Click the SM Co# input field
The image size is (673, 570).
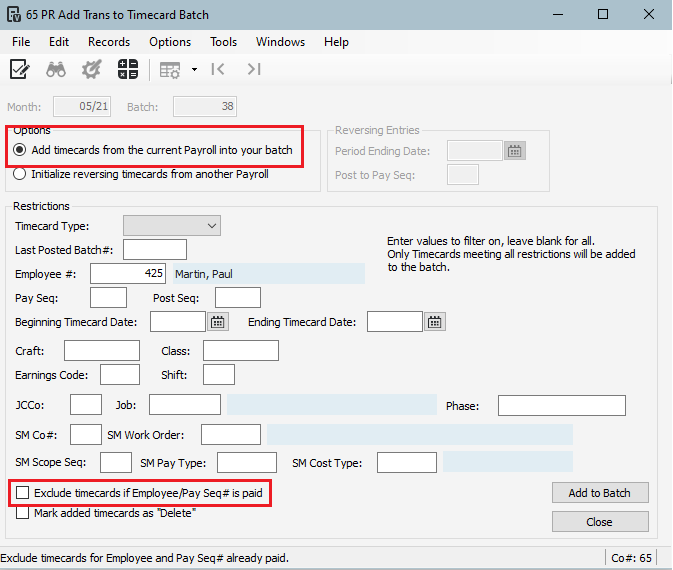86,434
